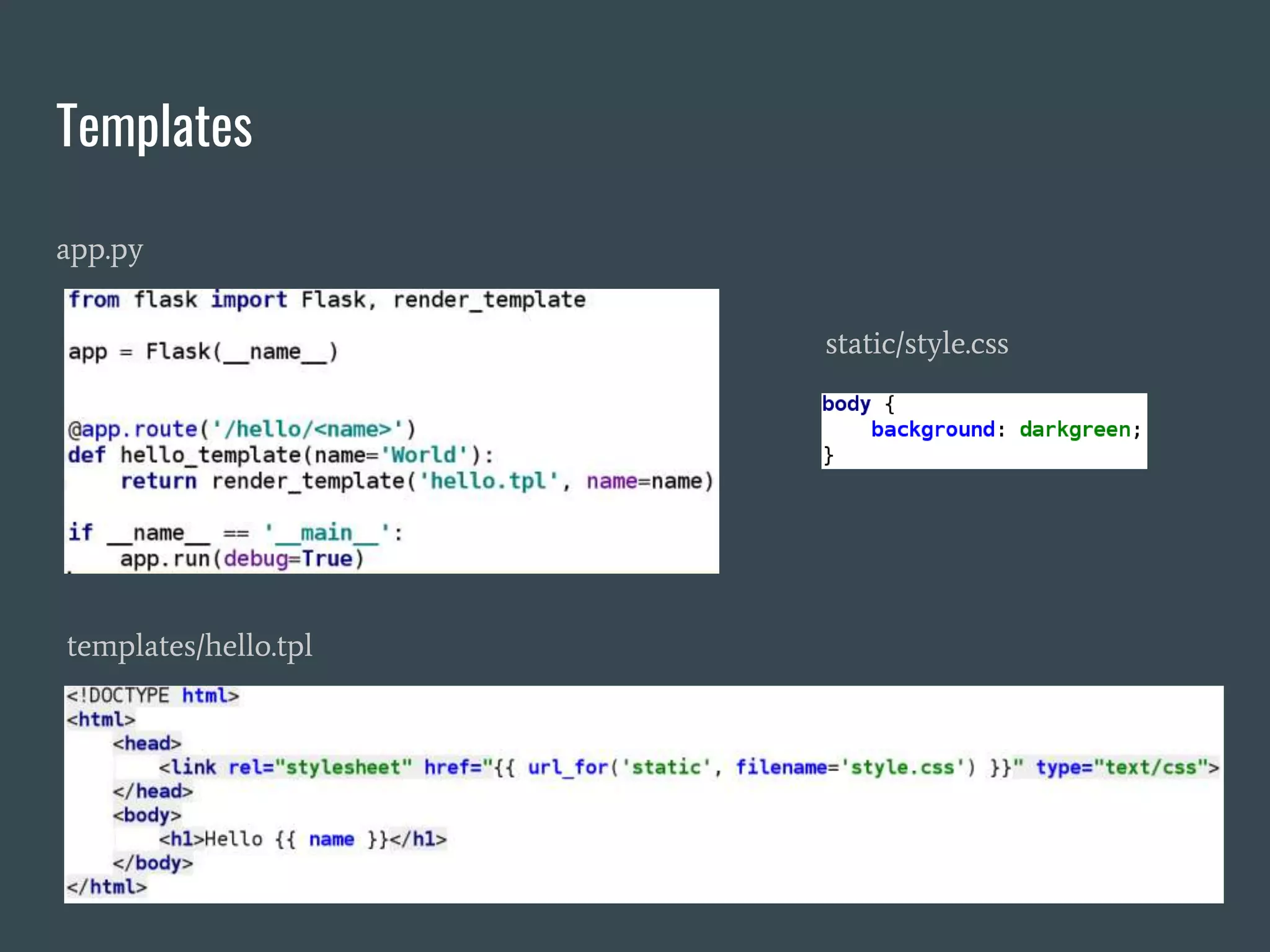This screenshot has height=952, width=1270.
Task: Click the opening '<body>' tag
Action: click(x=147, y=815)
